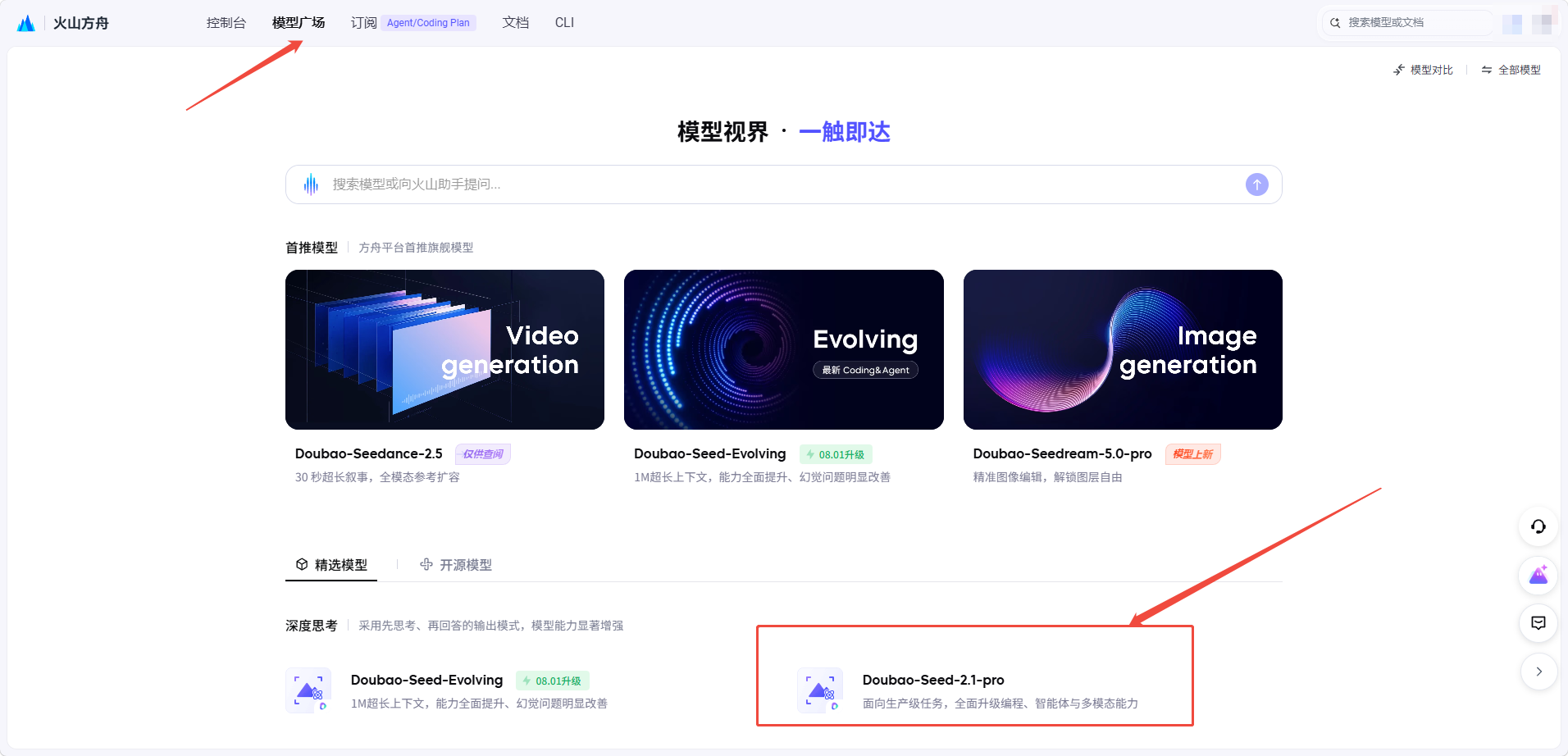Image resolution: width=1568 pixels, height=756 pixels.
Task: Click the 仅供查询 tag
Action: [483, 454]
